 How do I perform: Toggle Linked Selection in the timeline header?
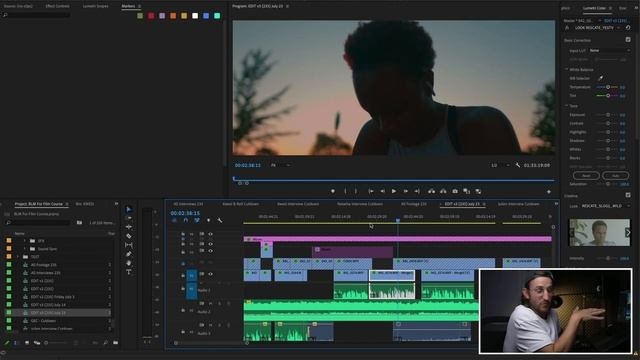[197, 220]
